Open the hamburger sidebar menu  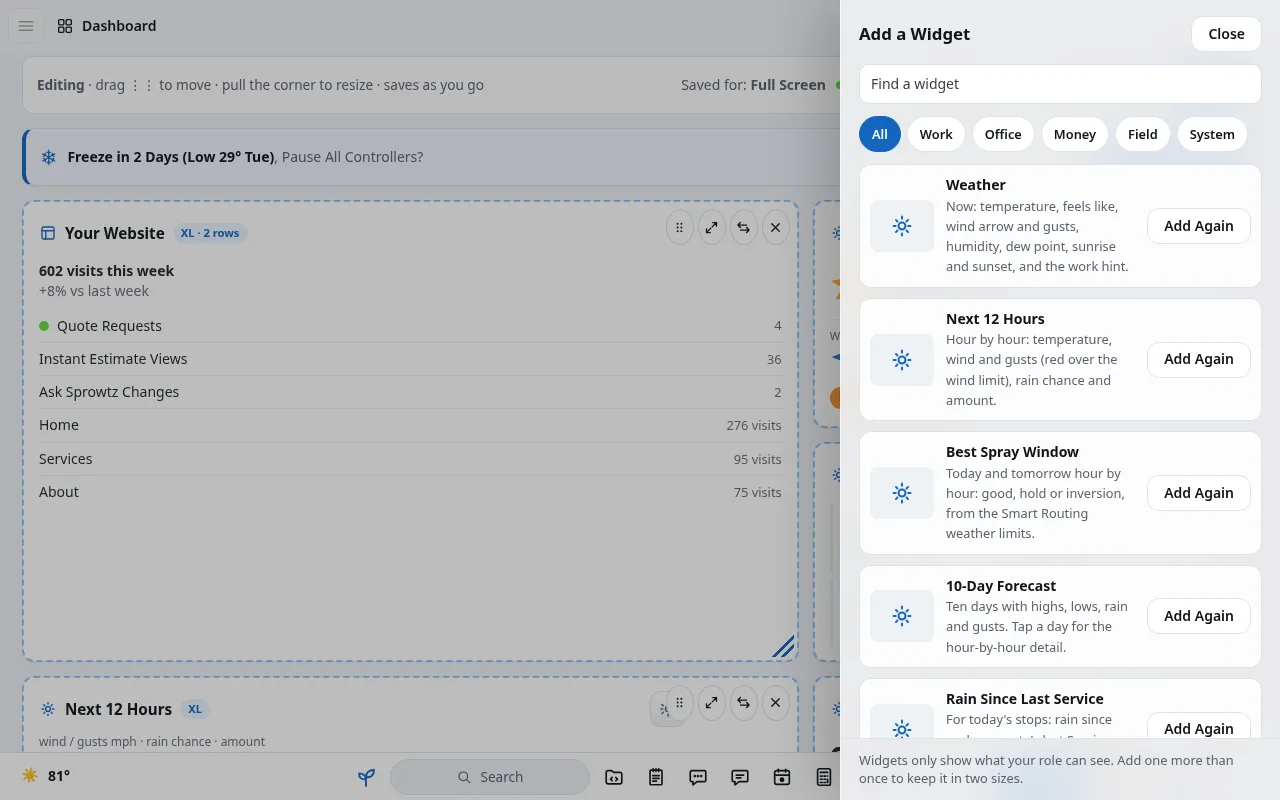(26, 26)
